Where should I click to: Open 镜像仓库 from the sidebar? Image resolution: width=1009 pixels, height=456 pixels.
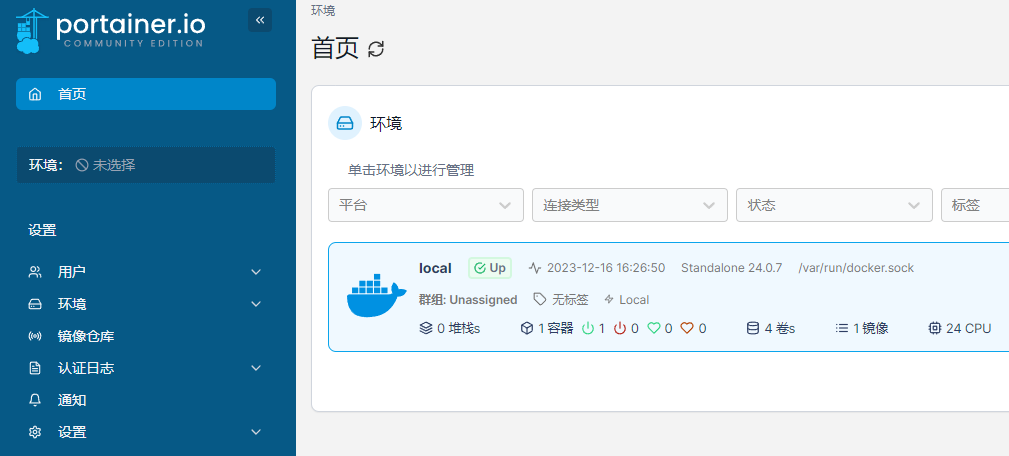click(86, 336)
